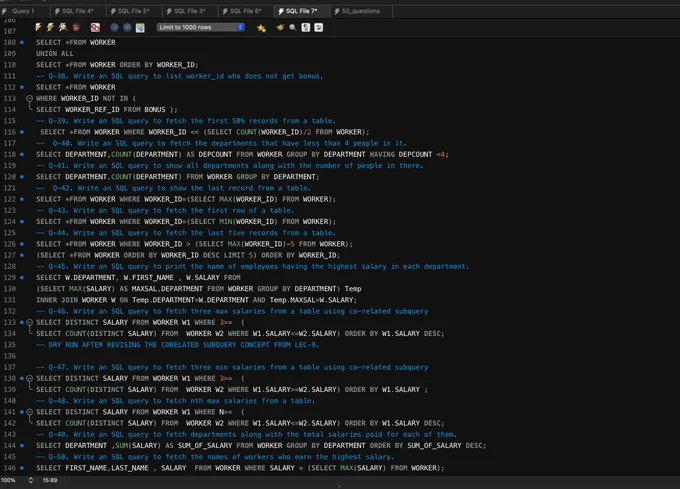The width and height of the screenshot is (680, 489).
Task: Switch to the SQL File 4* tab
Action: tap(78, 11)
